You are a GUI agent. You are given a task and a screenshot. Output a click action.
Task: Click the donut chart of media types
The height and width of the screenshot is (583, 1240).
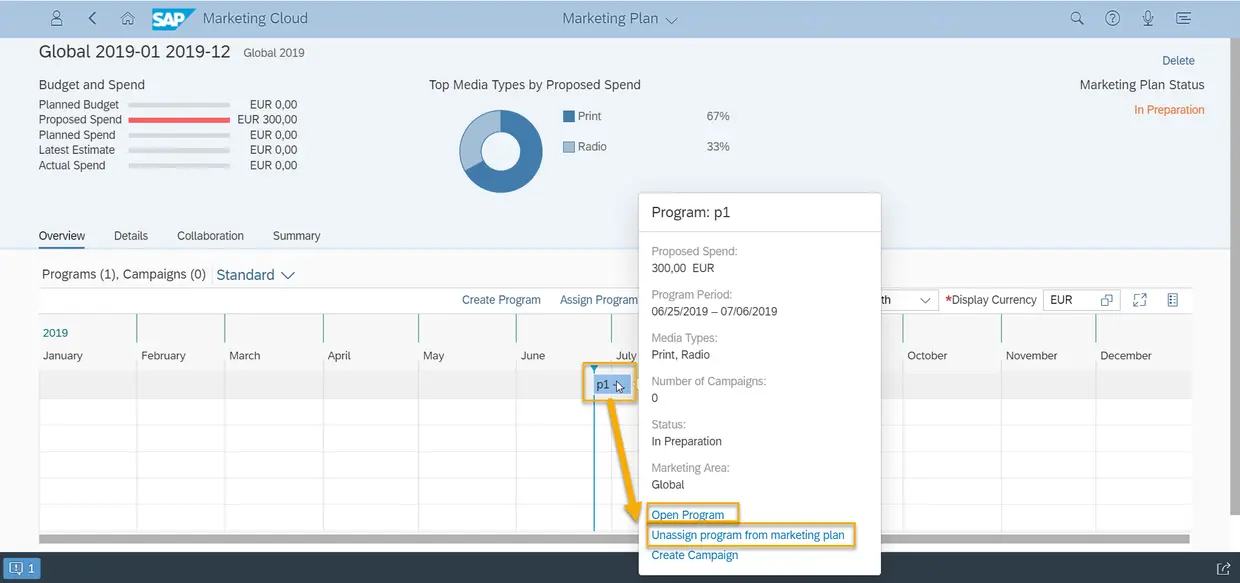click(500, 151)
